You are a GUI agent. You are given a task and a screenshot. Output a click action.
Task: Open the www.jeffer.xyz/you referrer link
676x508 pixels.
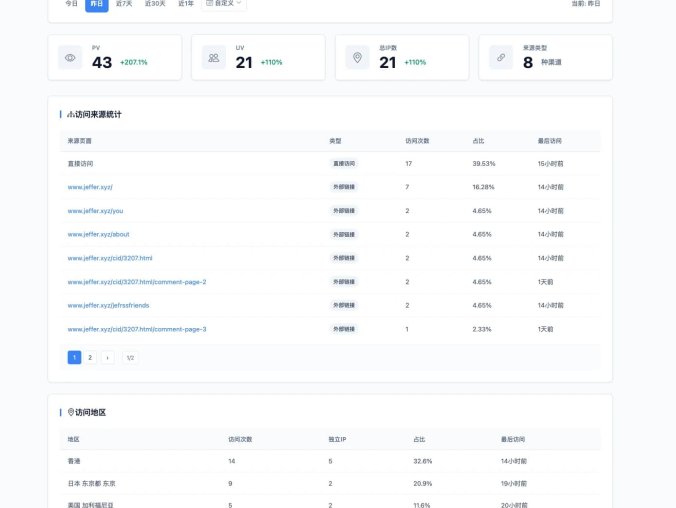[95, 211]
